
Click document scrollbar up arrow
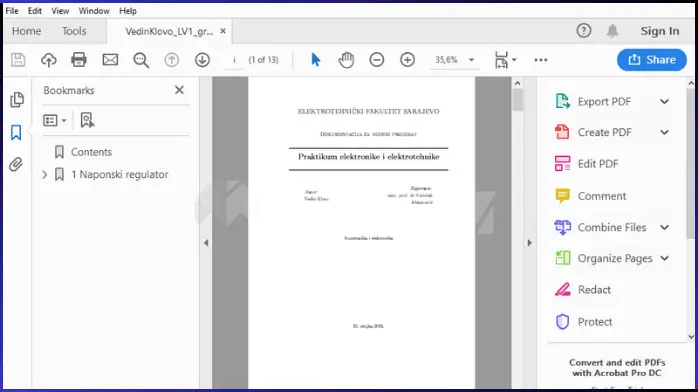tap(517, 83)
